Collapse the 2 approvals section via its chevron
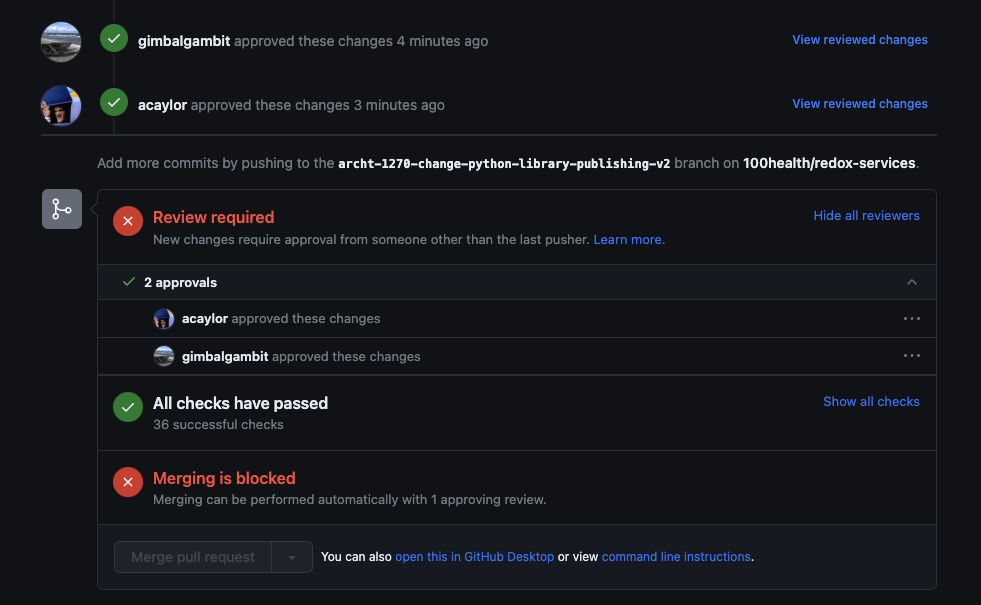 click(912, 282)
